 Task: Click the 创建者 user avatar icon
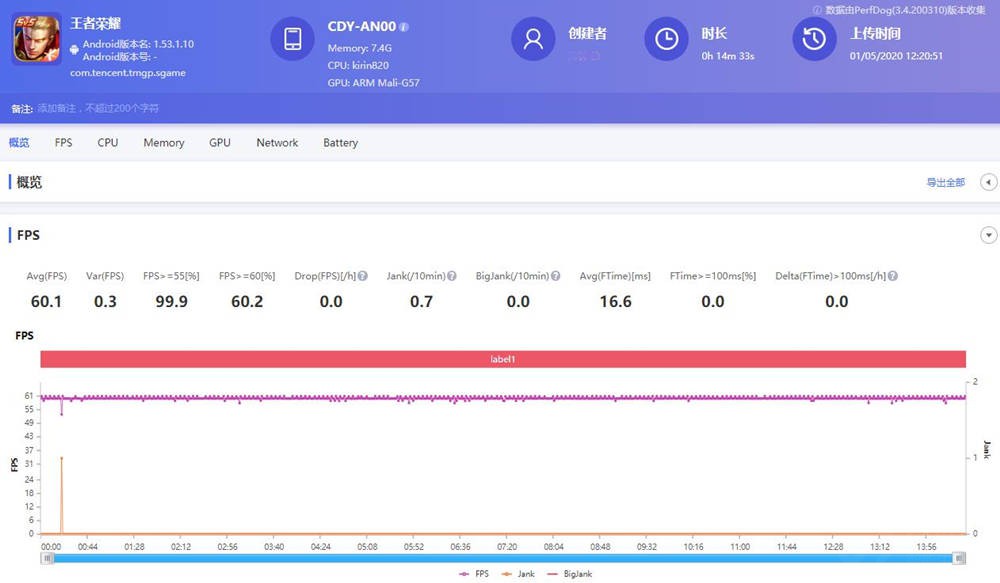click(532, 39)
